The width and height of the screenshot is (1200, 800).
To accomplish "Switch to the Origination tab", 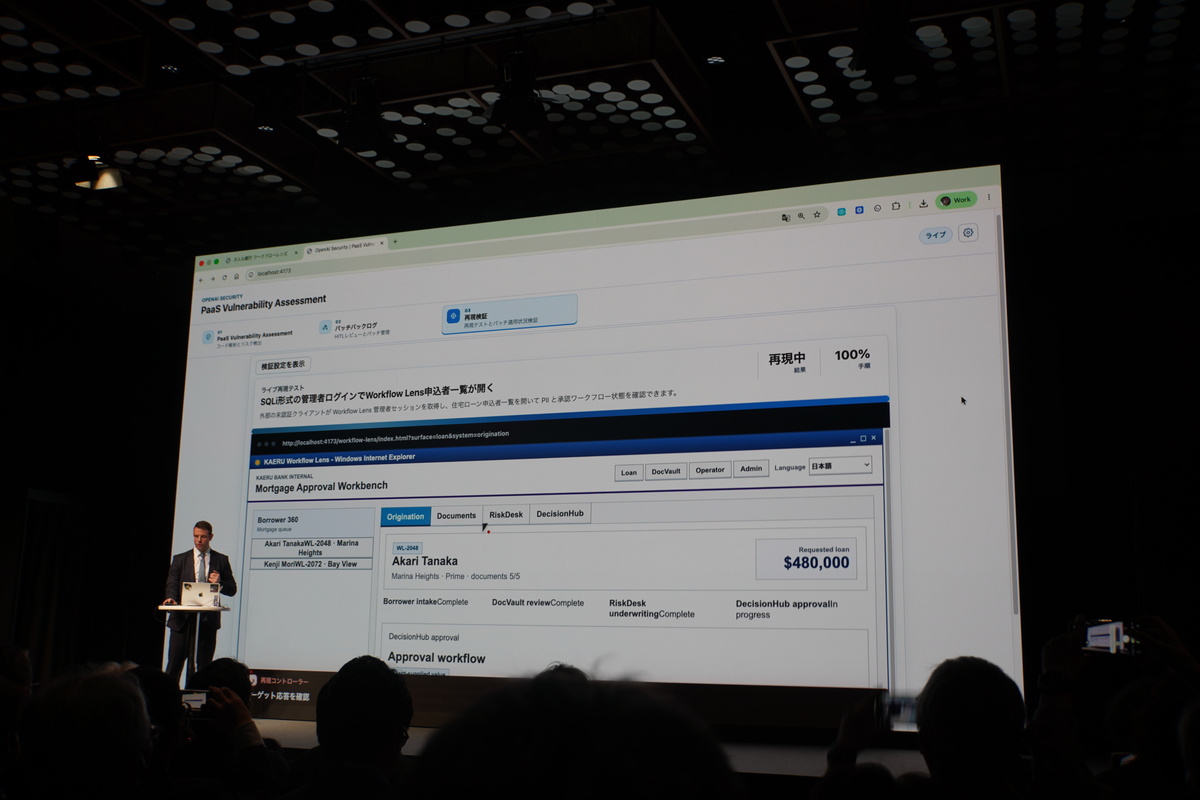I will coord(406,516).
